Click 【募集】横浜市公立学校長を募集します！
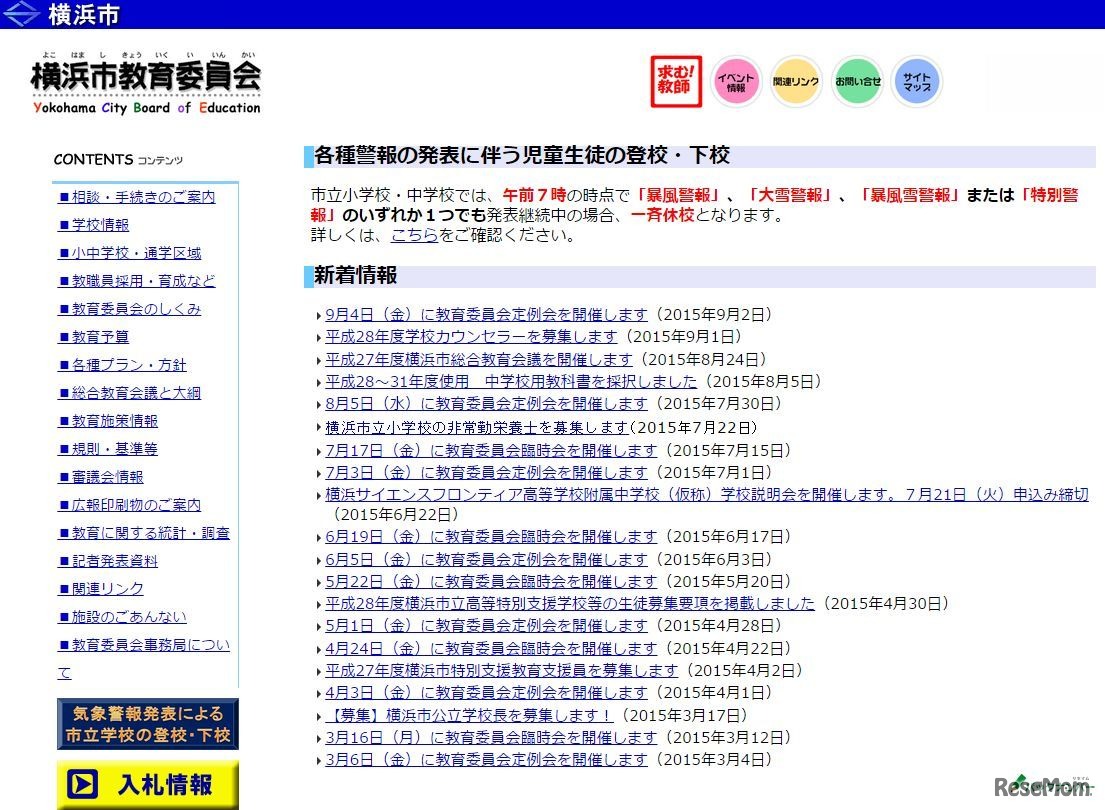The height and width of the screenshot is (810, 1105). click(465, 715)
